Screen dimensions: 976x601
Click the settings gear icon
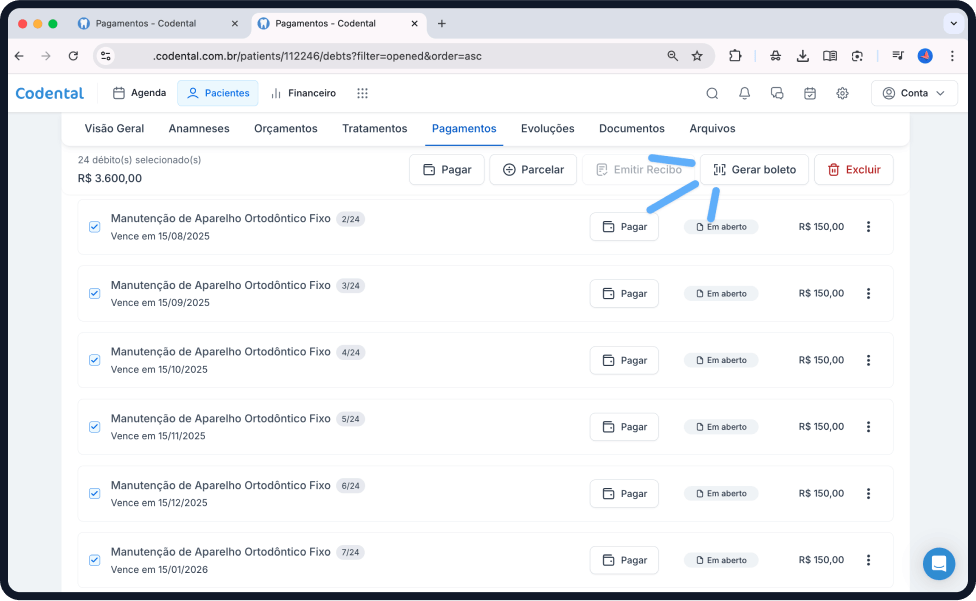842,93
